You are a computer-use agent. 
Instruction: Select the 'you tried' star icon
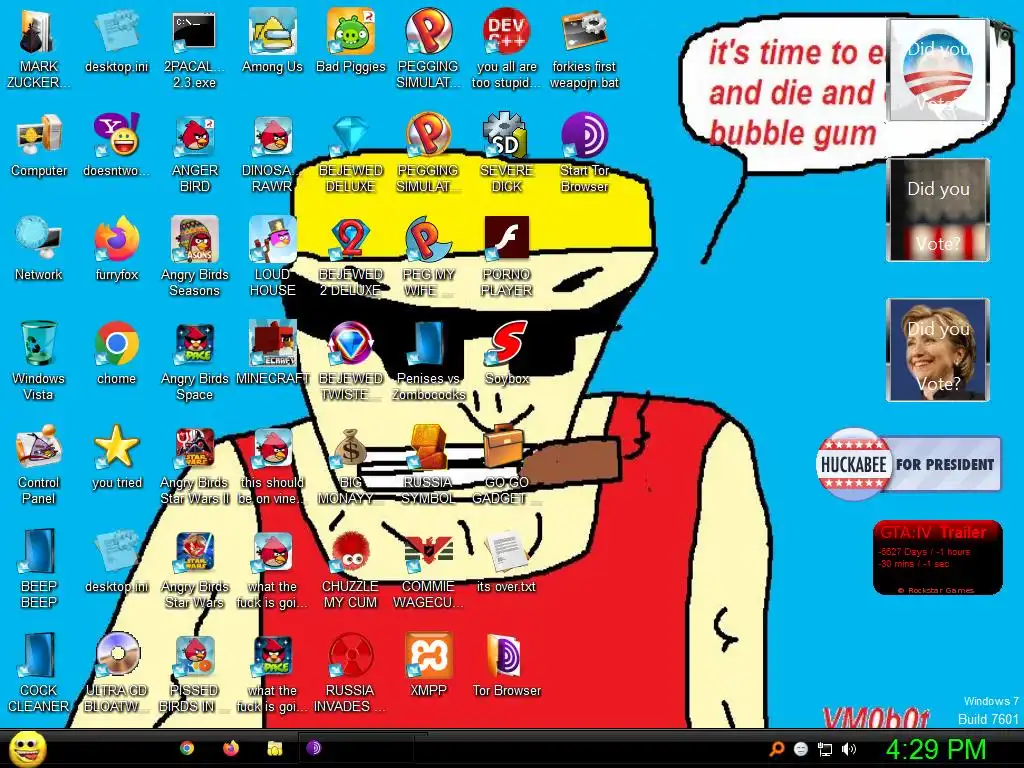point(117,457)
